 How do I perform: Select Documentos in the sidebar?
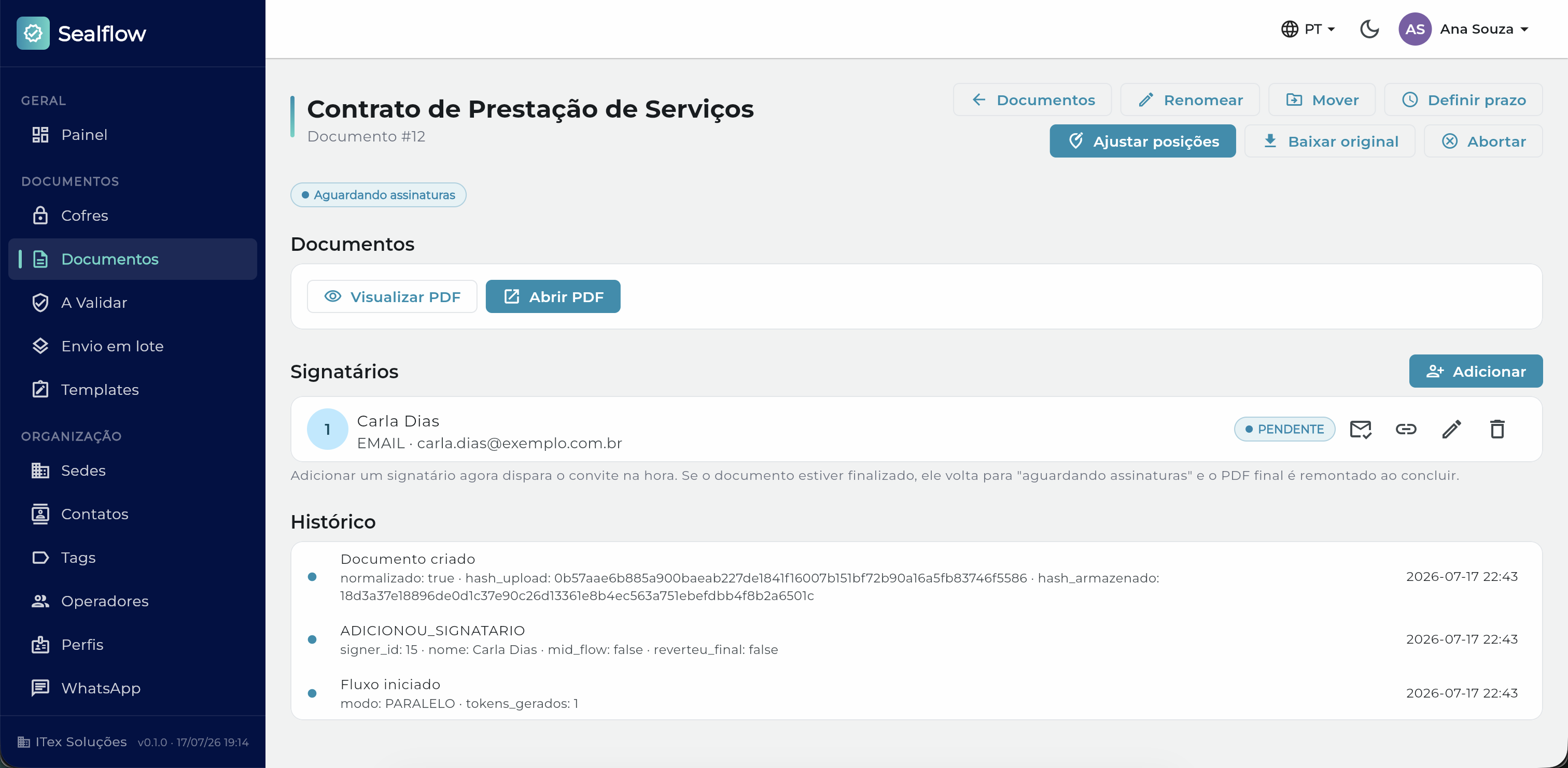click(x=133, y=259)
